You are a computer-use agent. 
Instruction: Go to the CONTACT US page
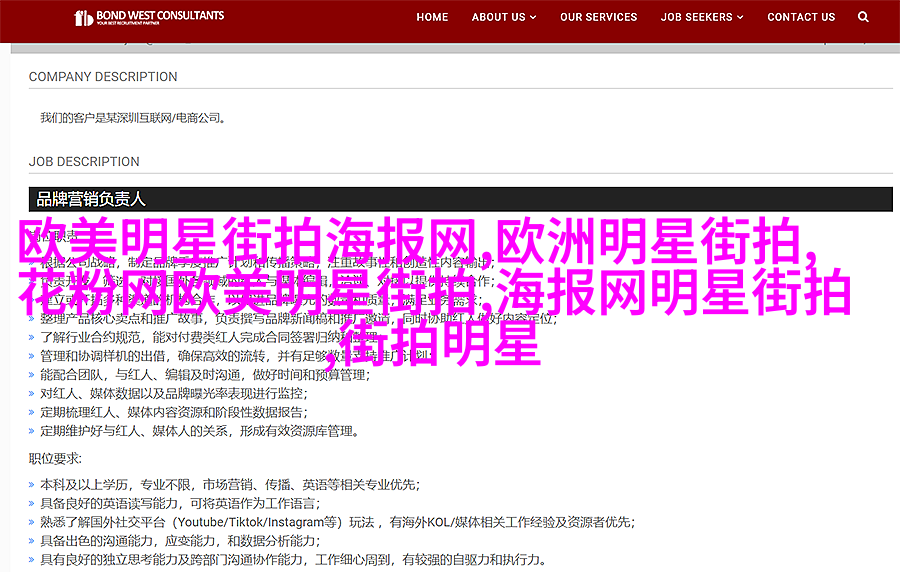[x=801, y=17]
